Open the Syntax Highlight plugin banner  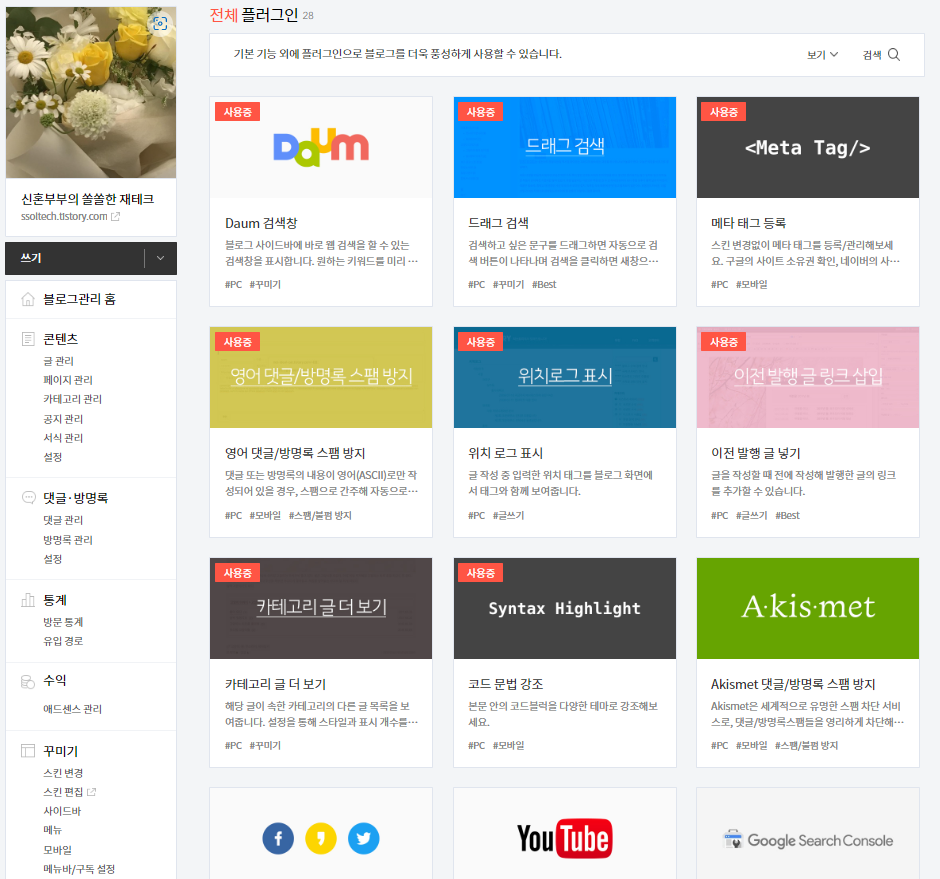(x=565, y=608)
